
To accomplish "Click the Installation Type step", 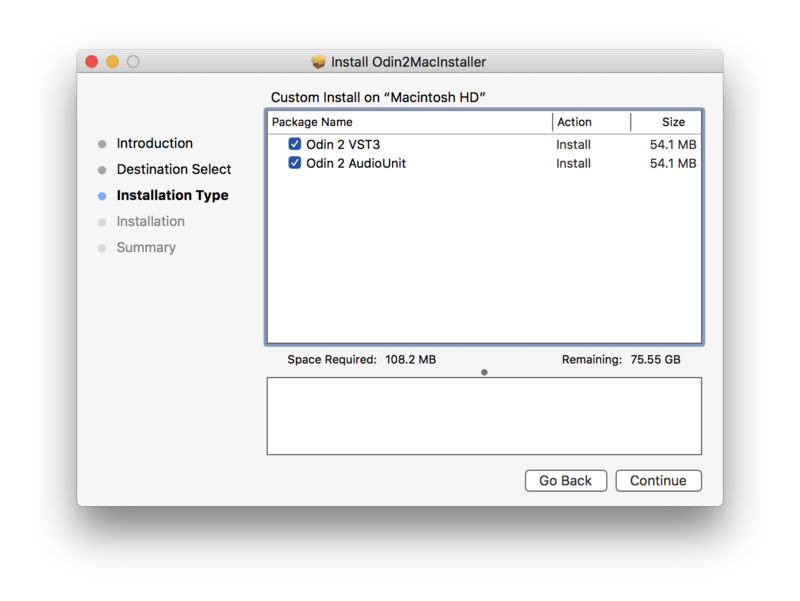I will 172,195.
